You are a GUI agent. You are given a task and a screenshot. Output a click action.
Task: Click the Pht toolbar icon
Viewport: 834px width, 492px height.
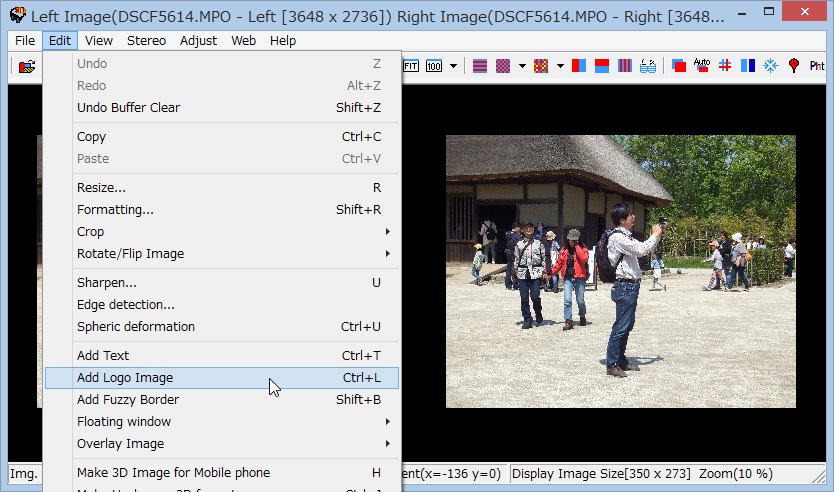817,66
